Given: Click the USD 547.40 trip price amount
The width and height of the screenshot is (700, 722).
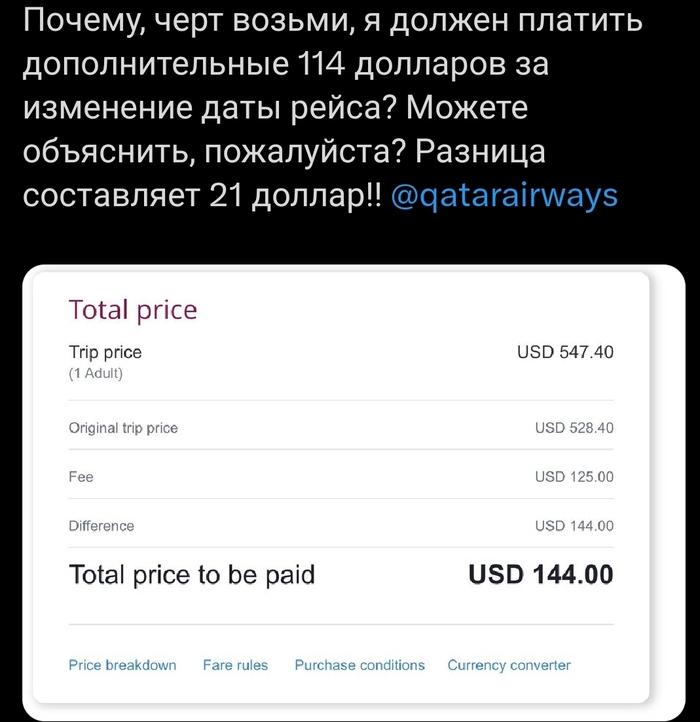Looking at the screenshot, I should 565,352.
